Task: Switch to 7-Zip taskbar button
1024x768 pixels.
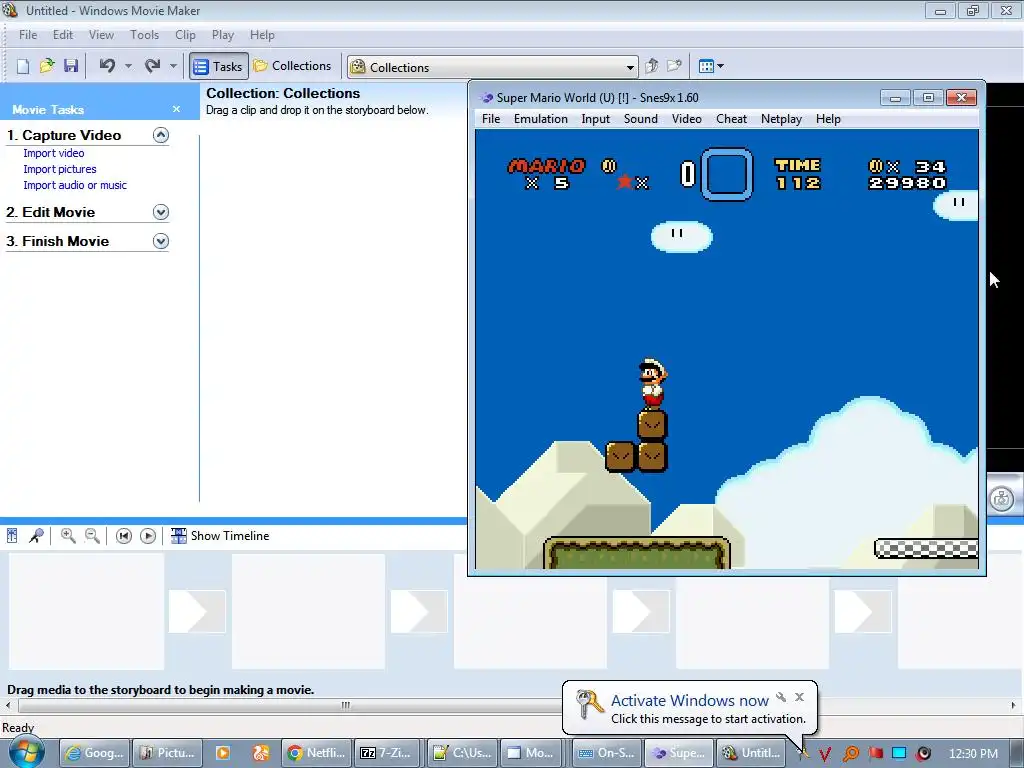Action: click(x=387, y=752)
